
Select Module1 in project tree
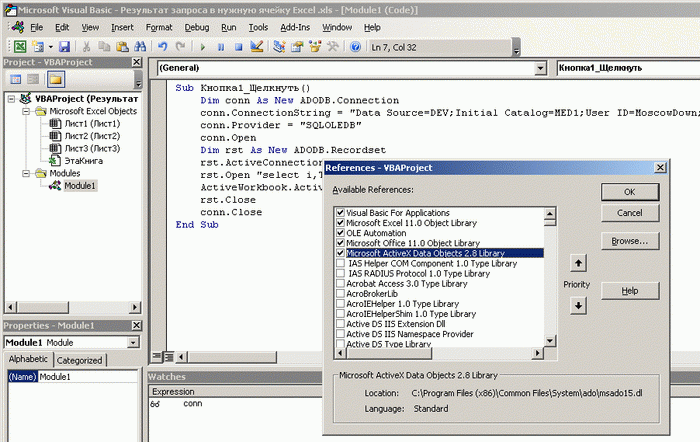pyautogui.click(x=80, y=186)
